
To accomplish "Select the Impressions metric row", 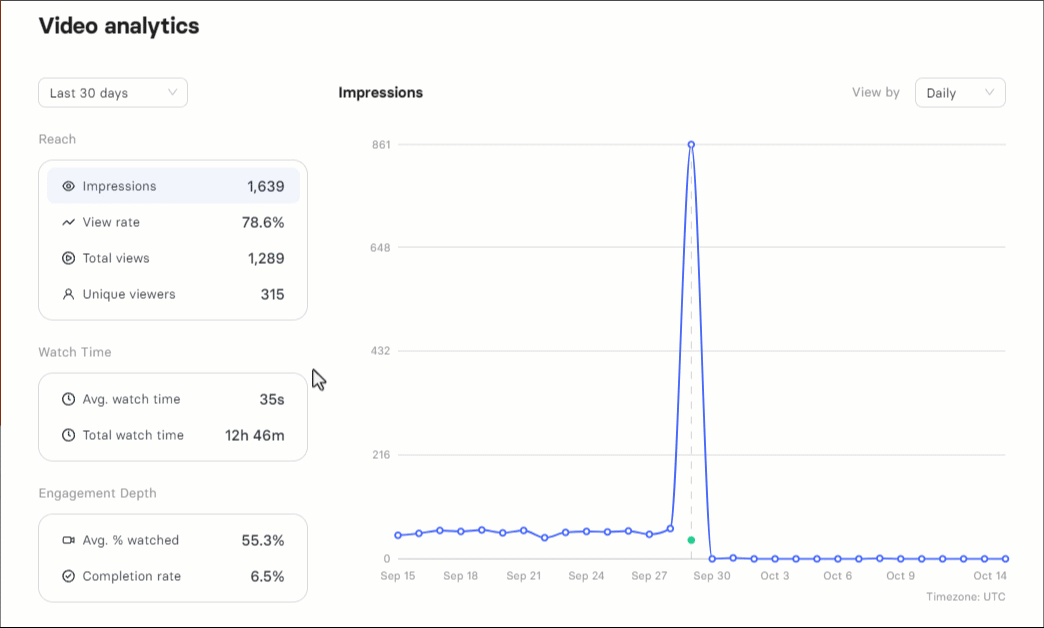I will (173, 186).
